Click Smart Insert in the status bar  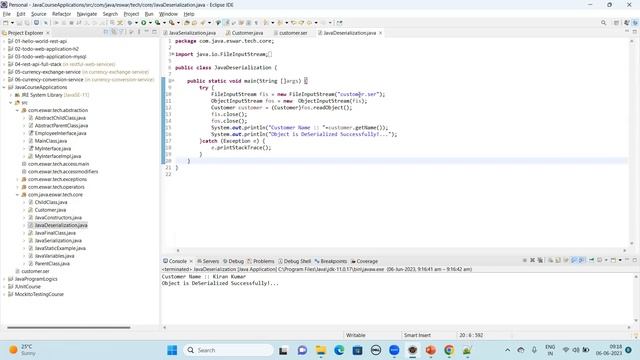coord(417,335)
